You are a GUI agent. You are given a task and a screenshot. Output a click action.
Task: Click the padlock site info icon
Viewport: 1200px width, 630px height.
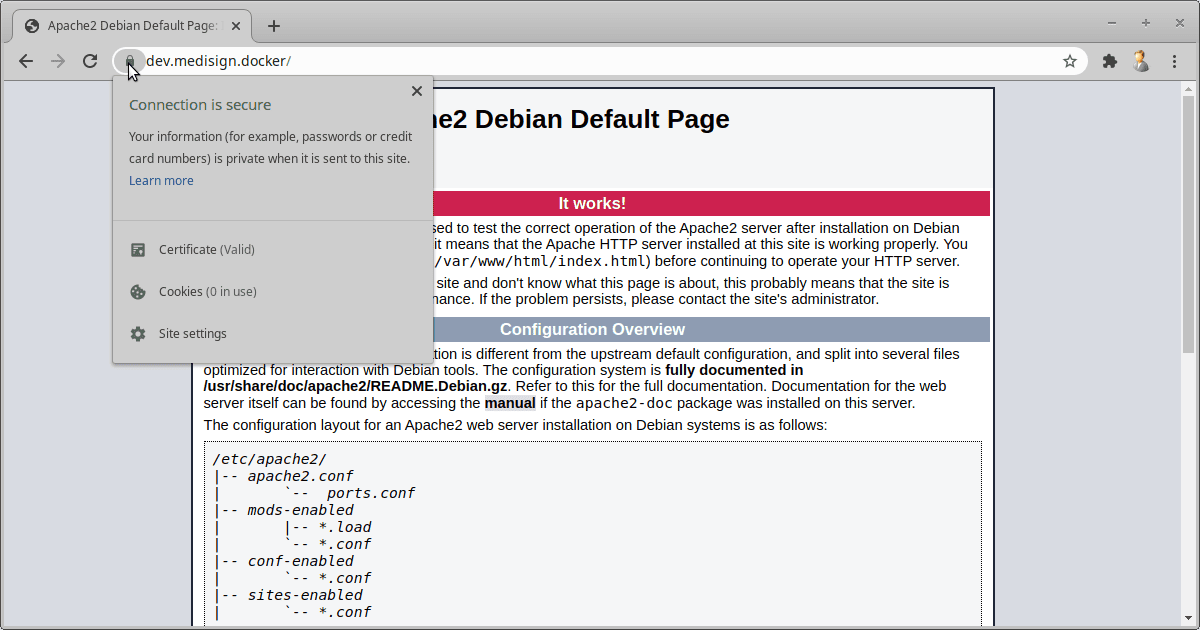pos(129,61)
